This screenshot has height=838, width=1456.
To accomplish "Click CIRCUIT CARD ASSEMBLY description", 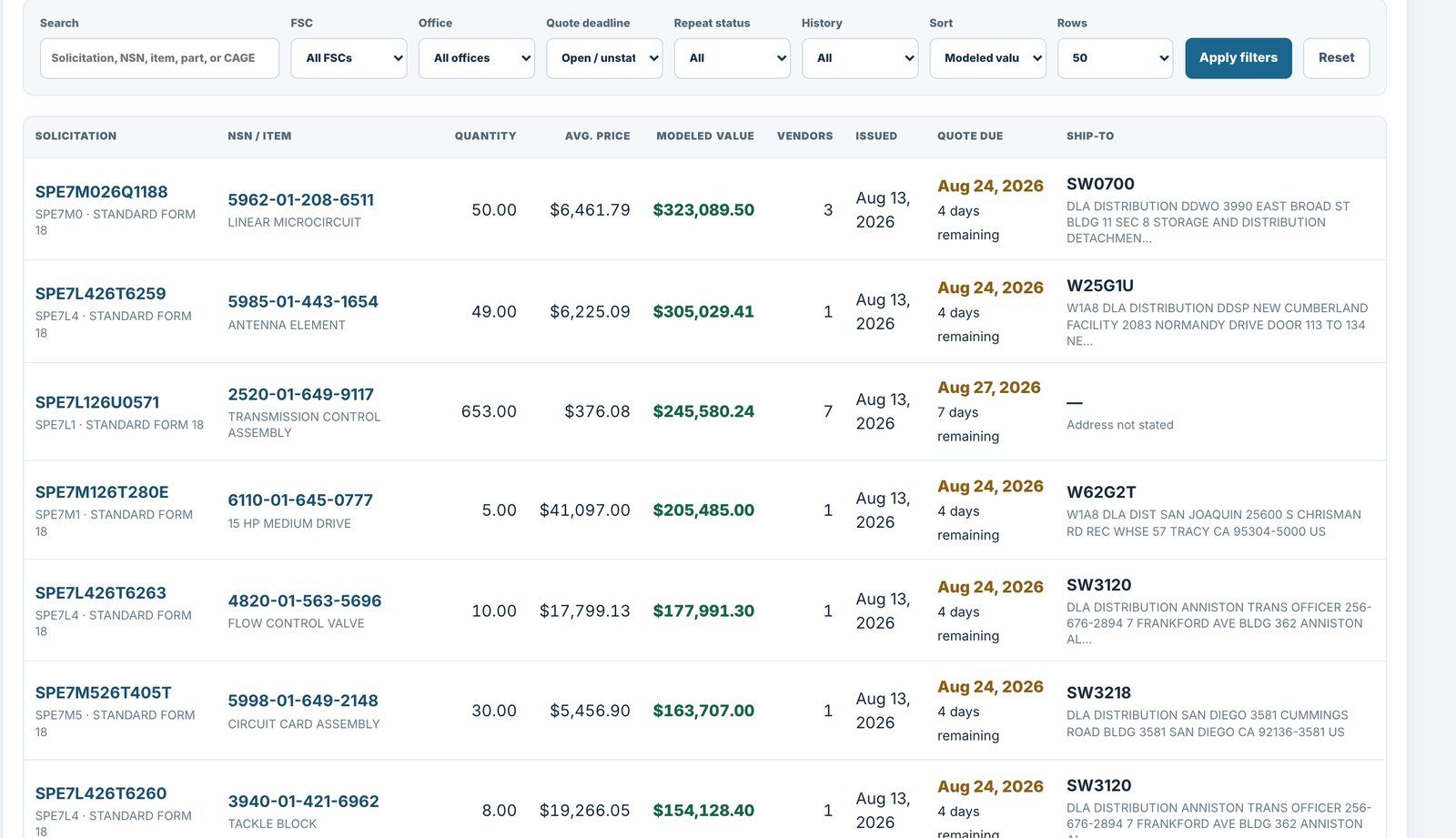I will click(x=304, y=725).
